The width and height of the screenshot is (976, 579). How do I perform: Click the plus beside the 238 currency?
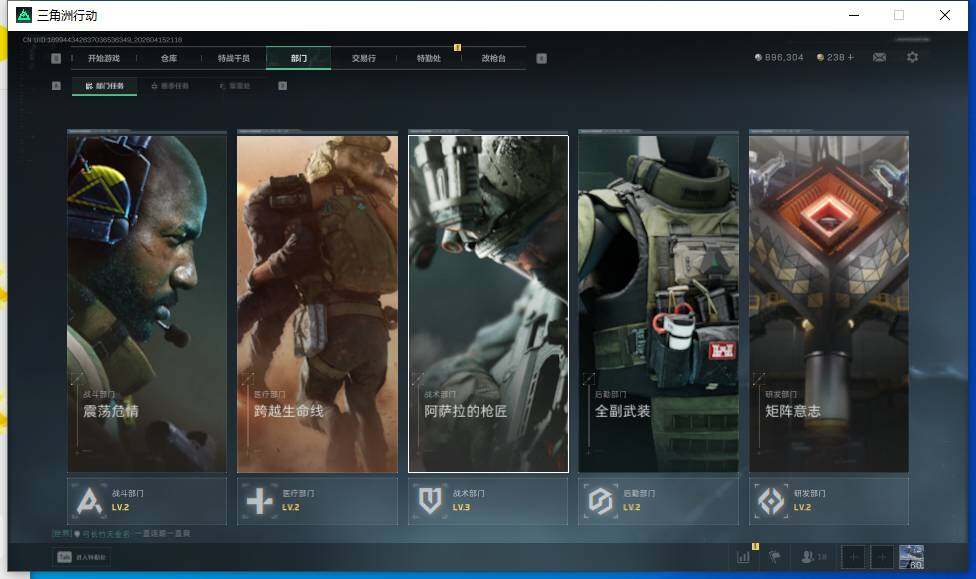click(851, 57)
